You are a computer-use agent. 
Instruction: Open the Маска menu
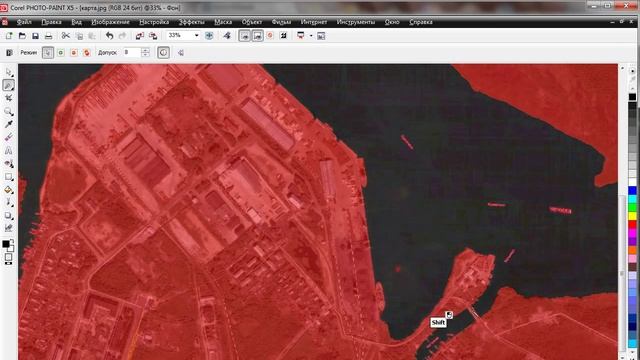(x=223, y=22)
